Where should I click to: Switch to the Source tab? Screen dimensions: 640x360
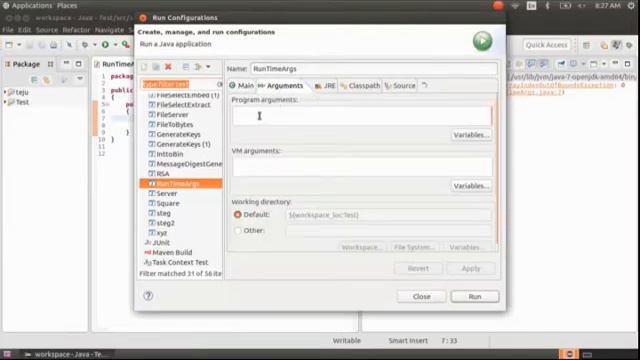(400, 85)
